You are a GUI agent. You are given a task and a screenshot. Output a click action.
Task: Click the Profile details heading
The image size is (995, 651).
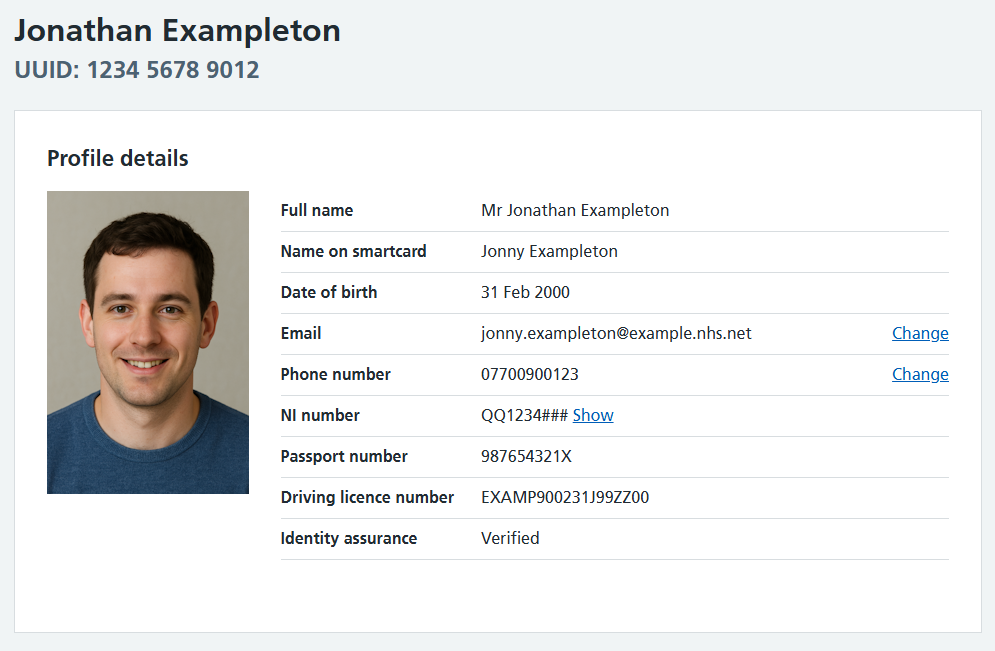pyautogui.click(x=117, y=158)
